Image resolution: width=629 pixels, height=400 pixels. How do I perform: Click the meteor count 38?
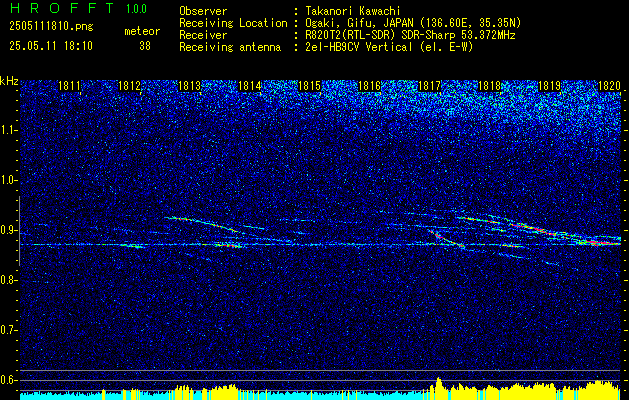coord(145,46)
